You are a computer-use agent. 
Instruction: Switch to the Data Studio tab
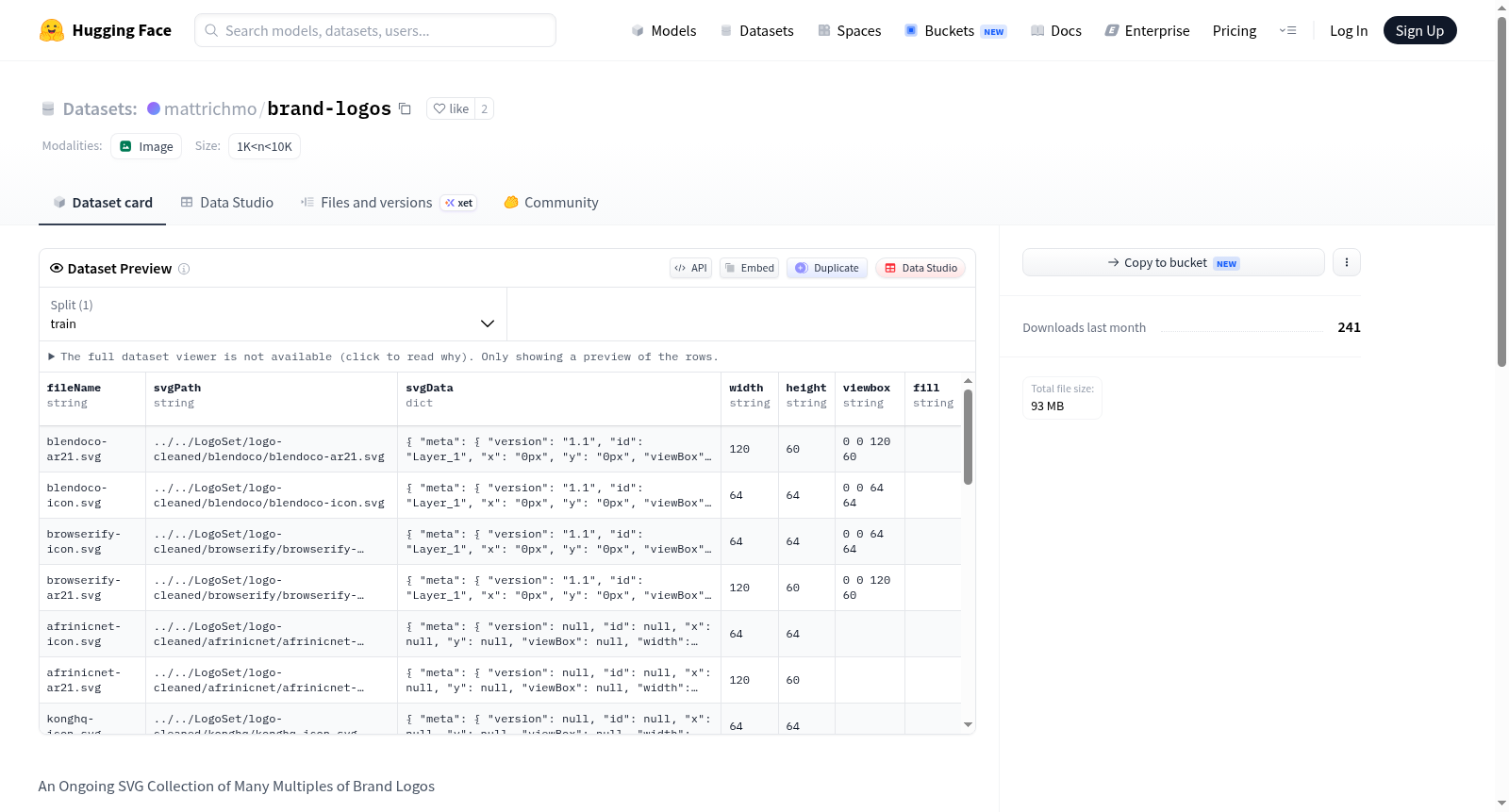pos(227,203)
